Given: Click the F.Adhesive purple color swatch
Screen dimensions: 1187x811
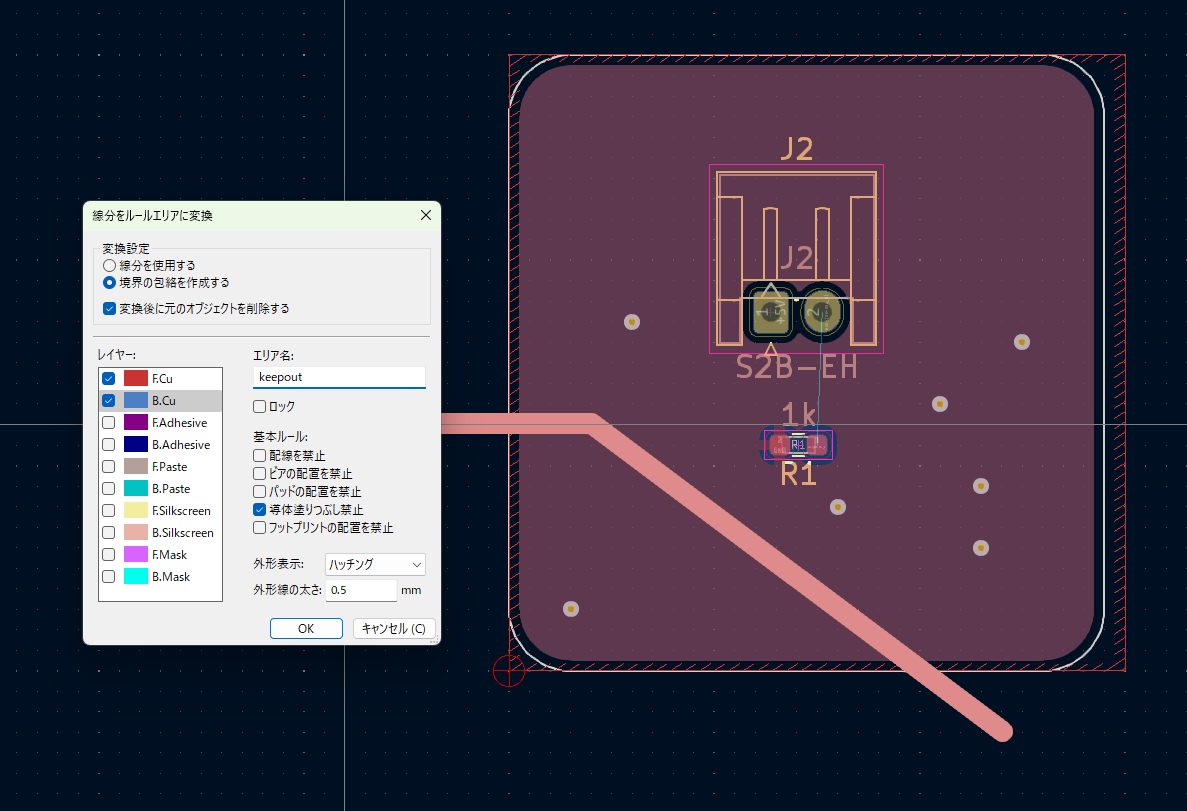Looking at the screenshot, I should 136,422.
